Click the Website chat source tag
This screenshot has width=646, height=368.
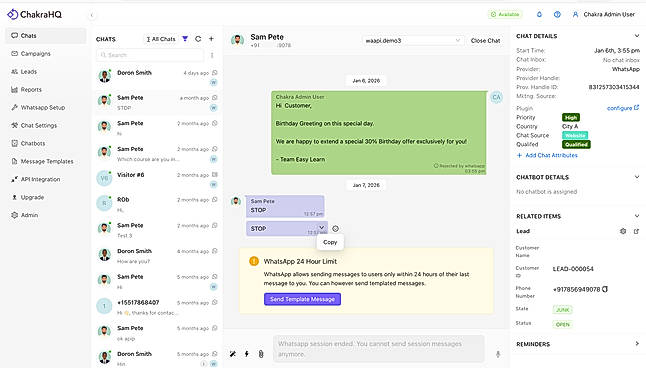click(x=575, y=136)
